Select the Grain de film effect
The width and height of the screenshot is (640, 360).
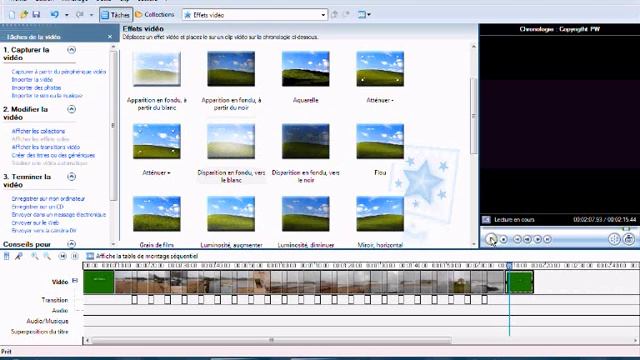157,214
